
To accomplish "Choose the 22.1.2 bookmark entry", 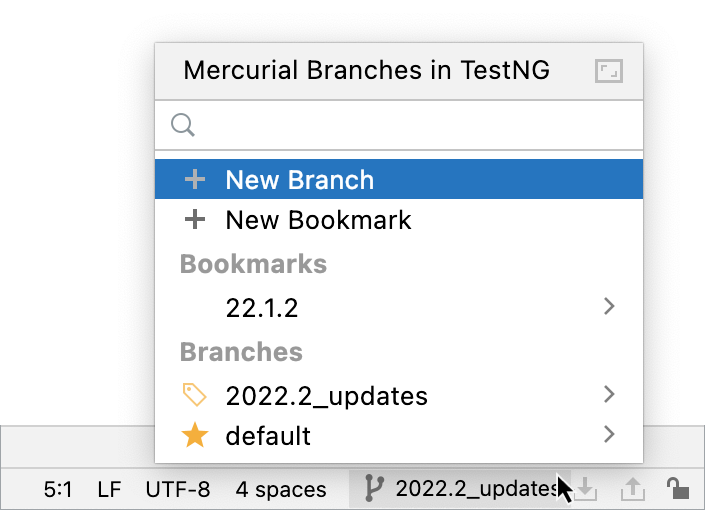I will pyautogui.click(x=262, y=308).
